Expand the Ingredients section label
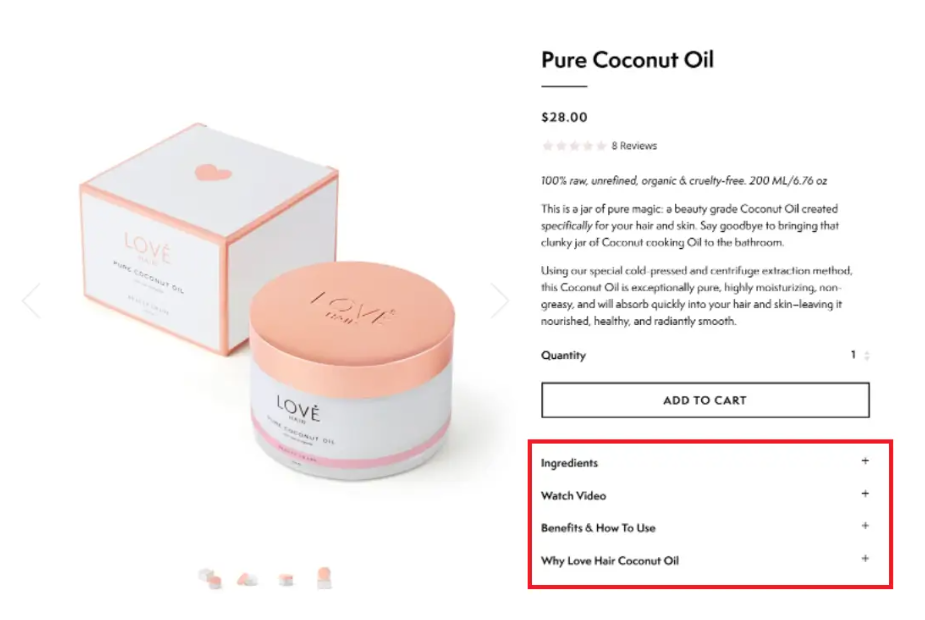Image resolution: width=925 pixels, height=620 pixels. (569, 463)
